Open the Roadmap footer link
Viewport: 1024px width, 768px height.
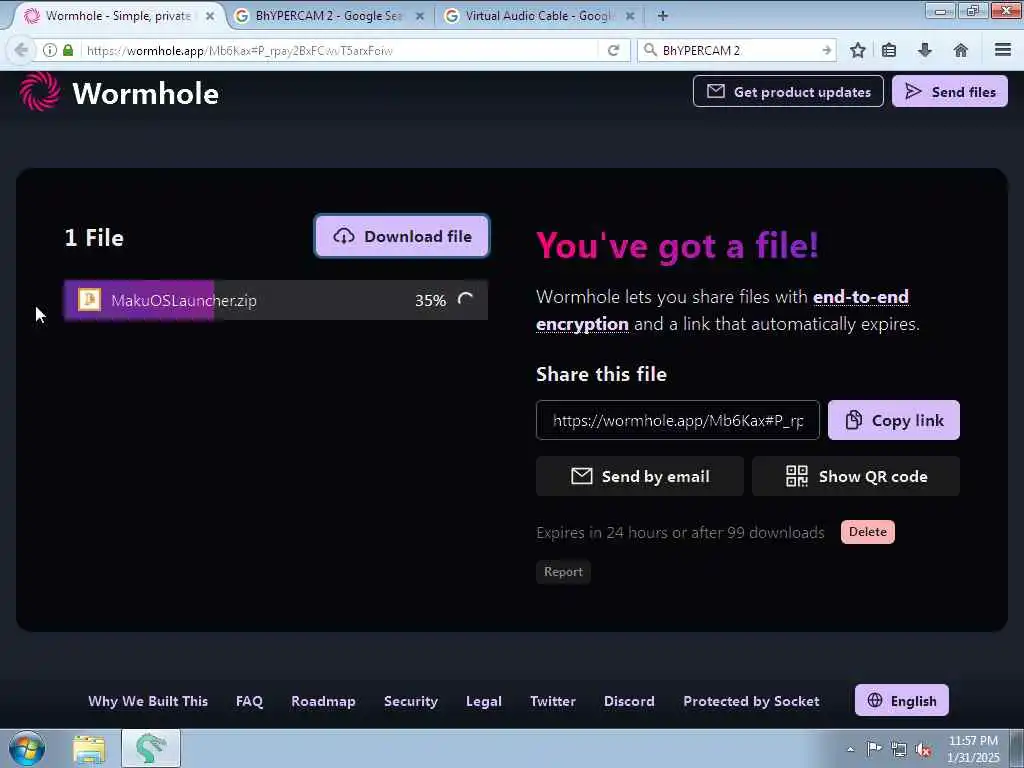tap(323, 701)
